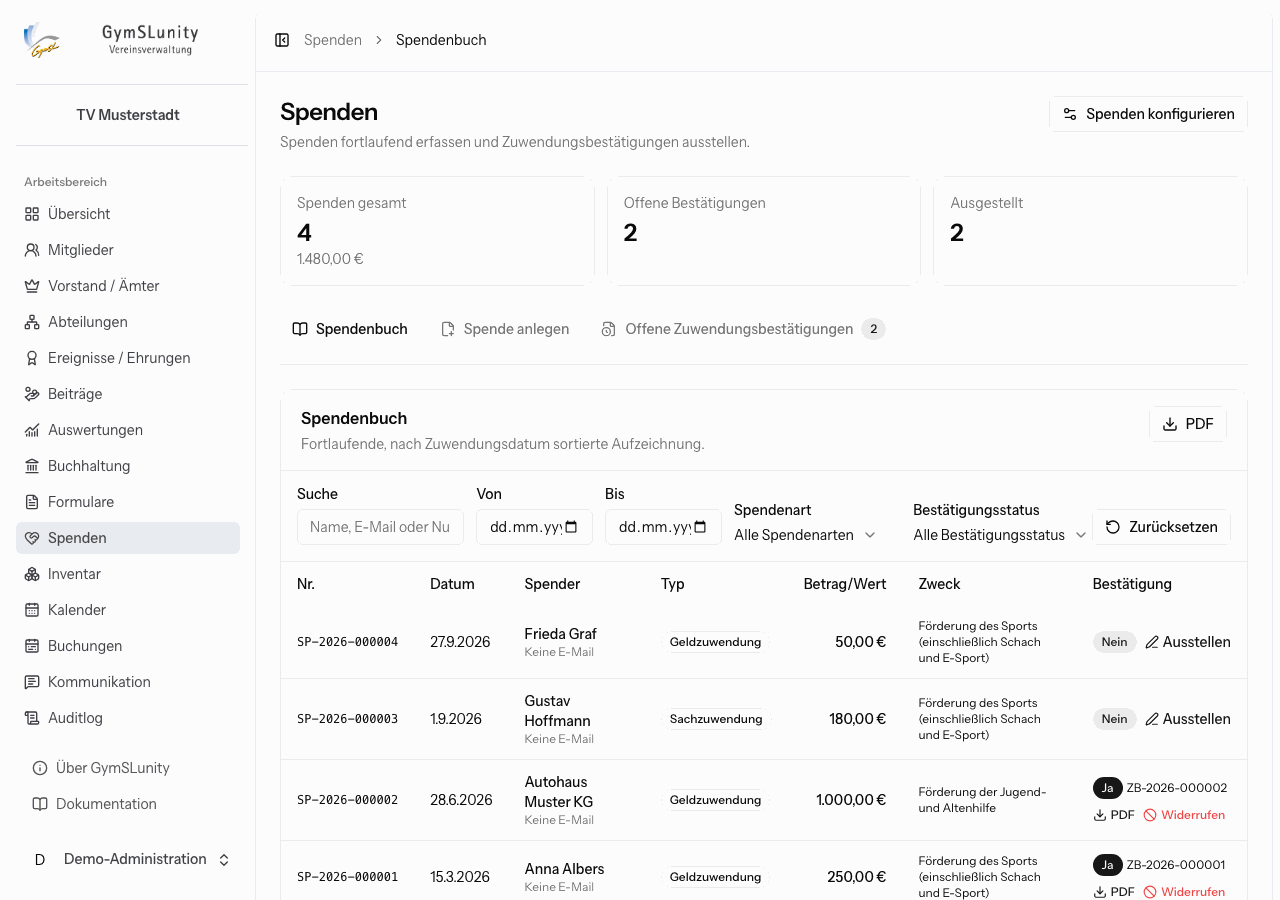Download PDF for ZB-2026-000002

[x=1114, y=815]
